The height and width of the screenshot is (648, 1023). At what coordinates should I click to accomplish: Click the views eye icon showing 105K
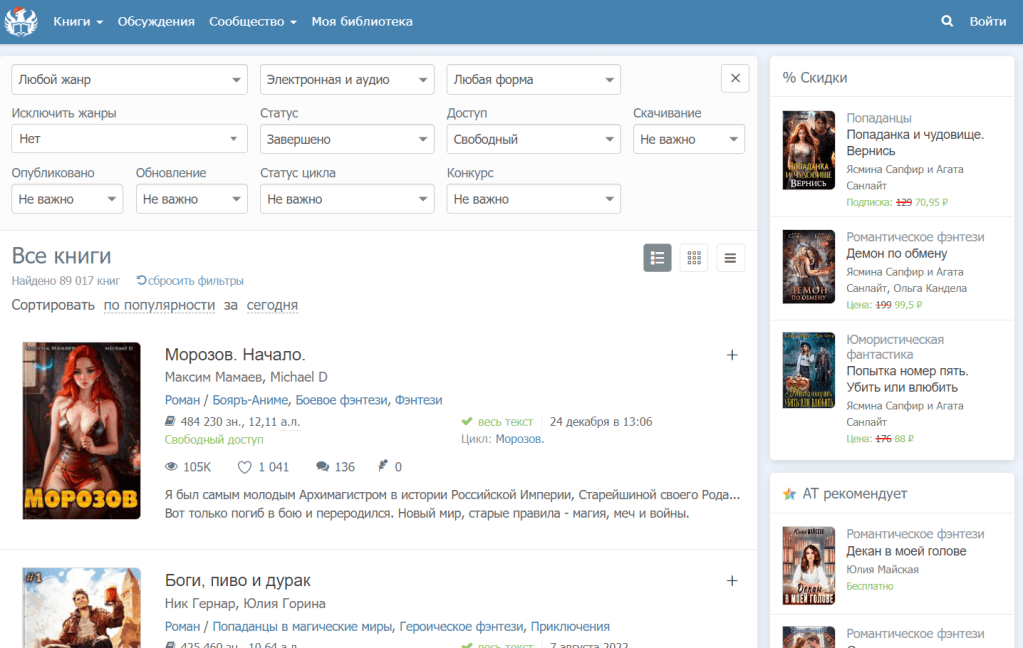[x=171, y=467]
